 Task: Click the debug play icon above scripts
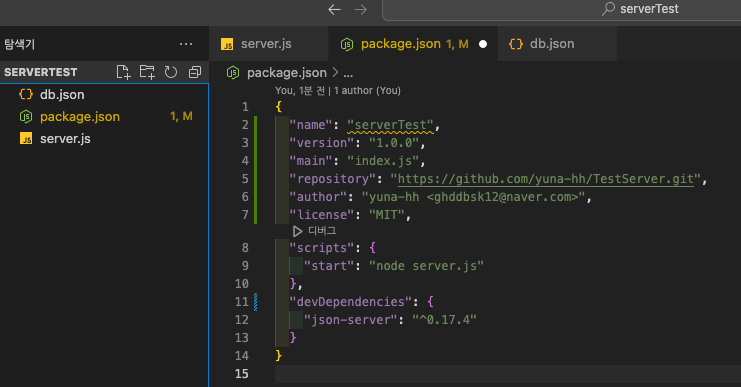[297, 231]
